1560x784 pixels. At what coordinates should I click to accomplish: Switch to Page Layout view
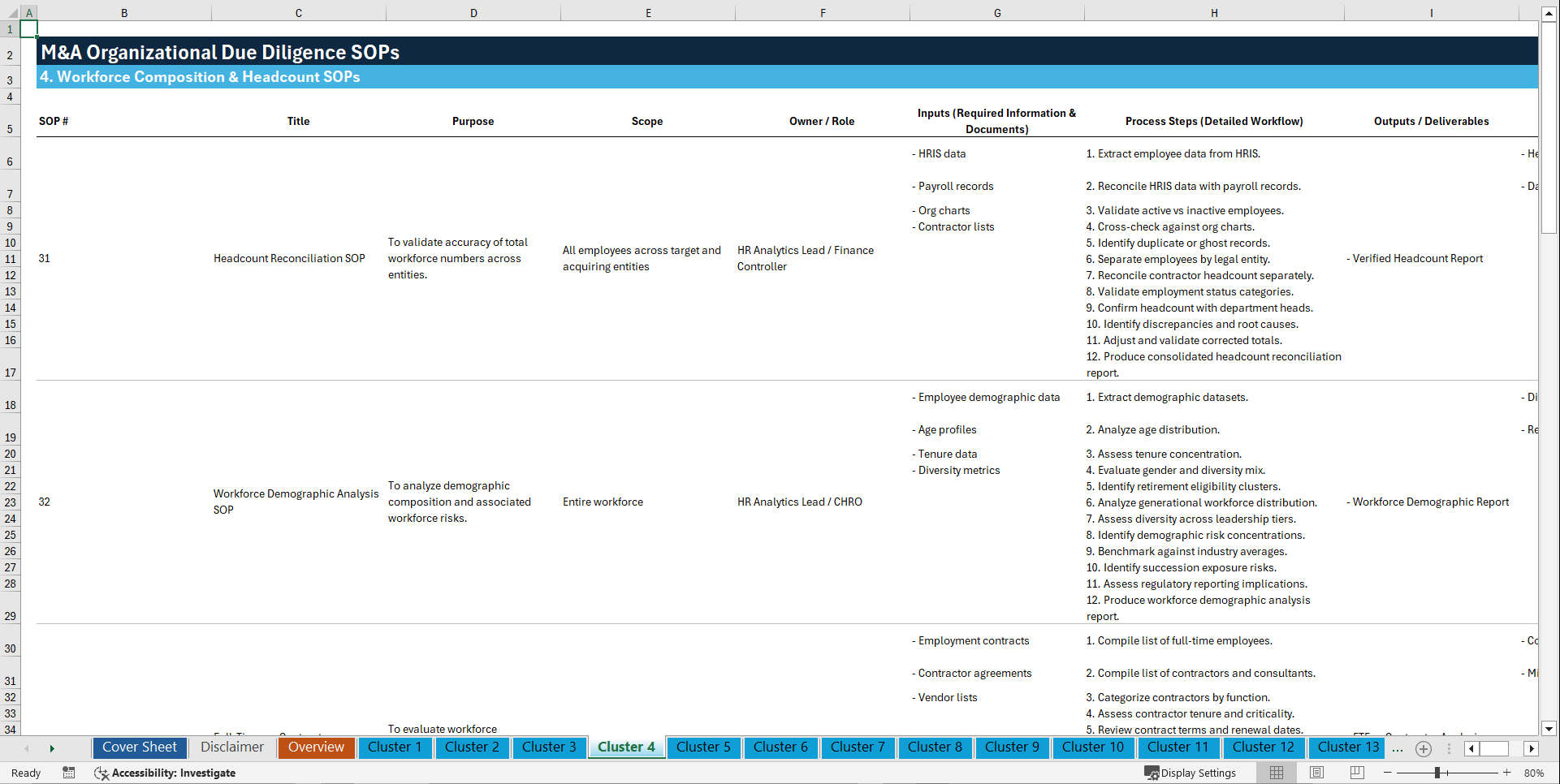[x=1316, y=773]
